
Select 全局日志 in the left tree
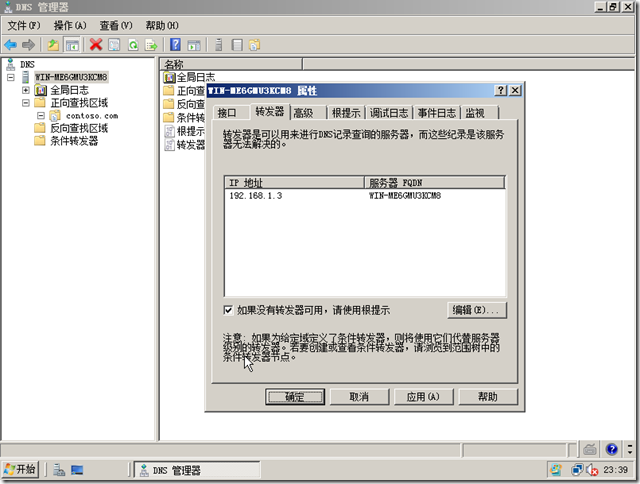pos(69,90)
